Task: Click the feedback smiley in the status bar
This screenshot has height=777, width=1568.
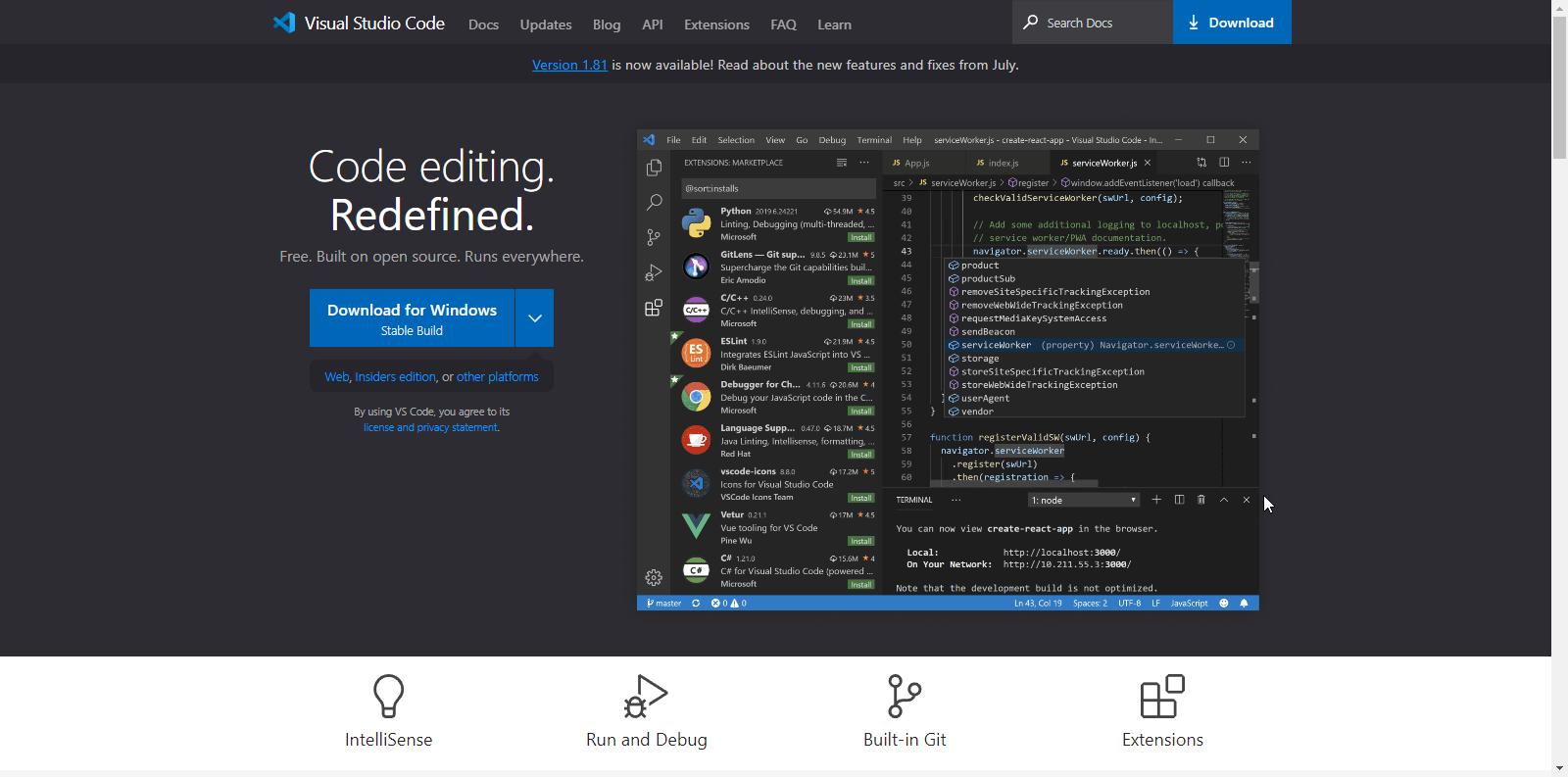Action: 1223,604
